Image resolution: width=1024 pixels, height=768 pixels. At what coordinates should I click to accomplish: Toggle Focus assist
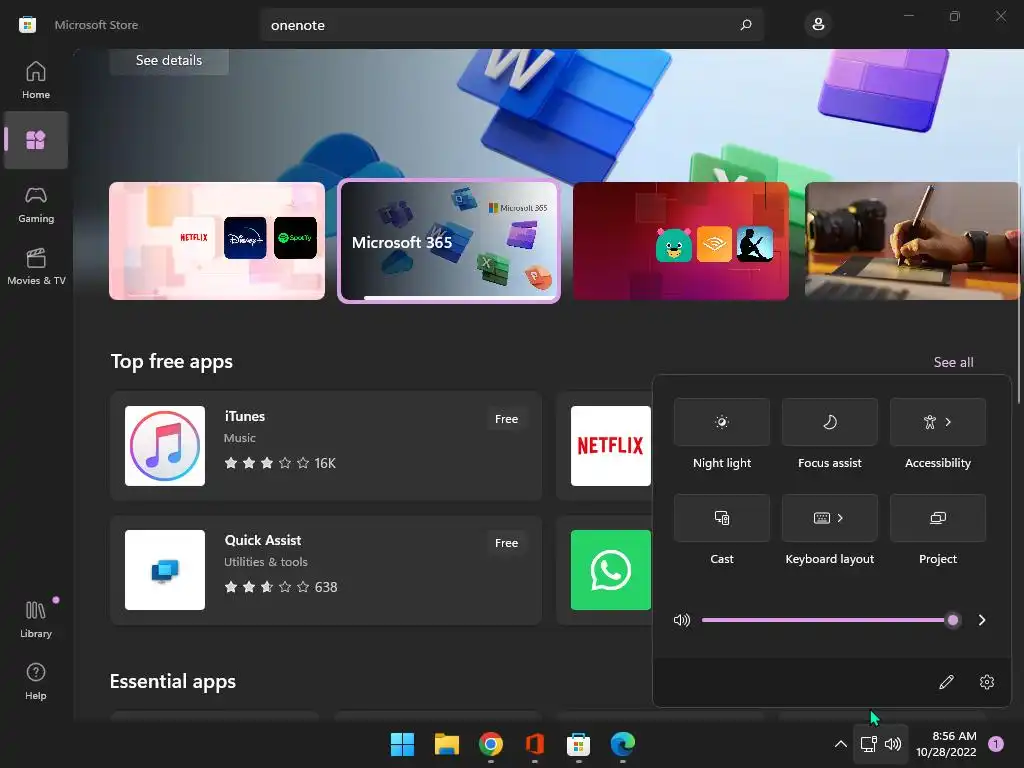click(829, 422)
